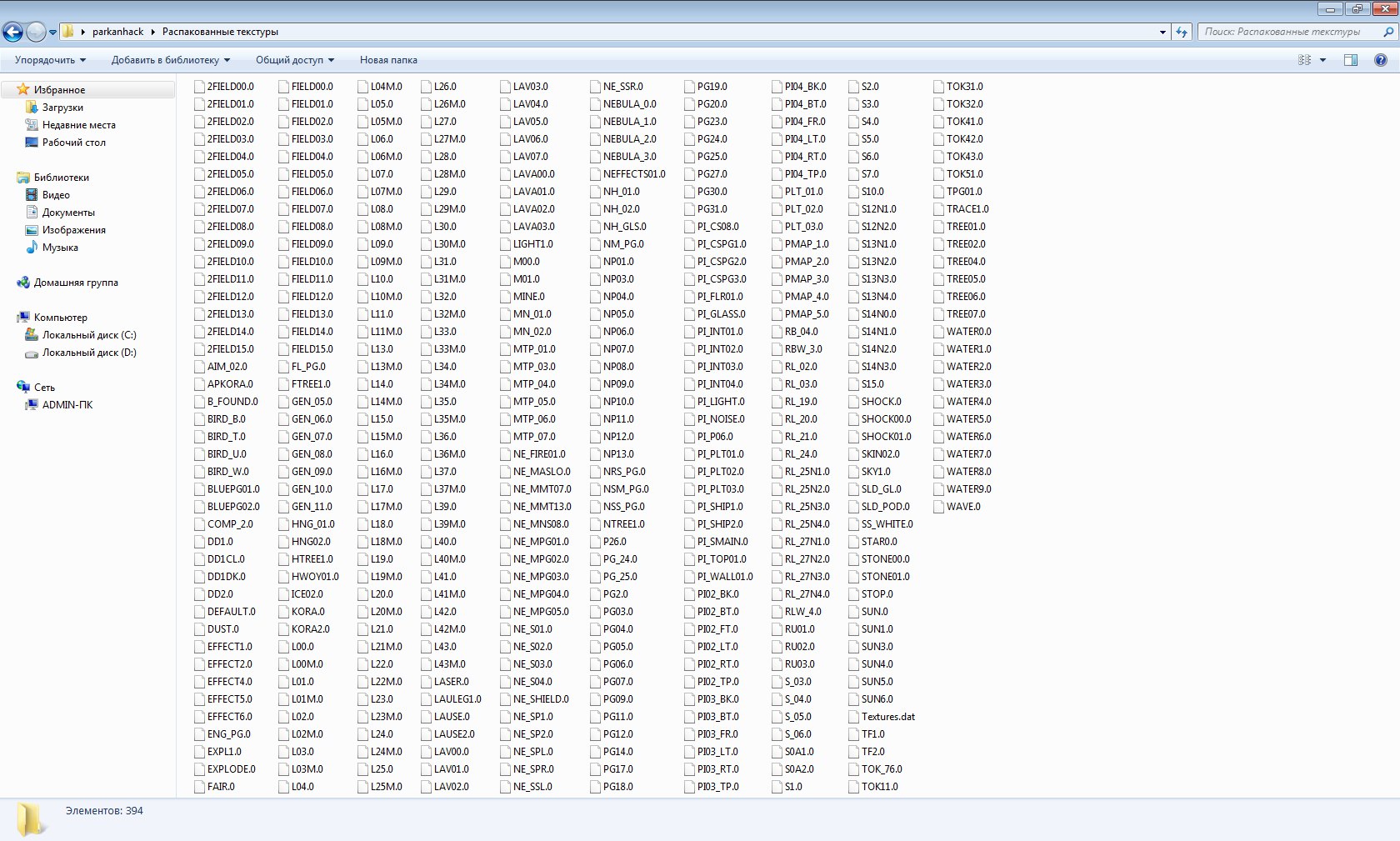Click the file icon of PG19.0
Viewport: 1400px width, 841px height.
689,87
